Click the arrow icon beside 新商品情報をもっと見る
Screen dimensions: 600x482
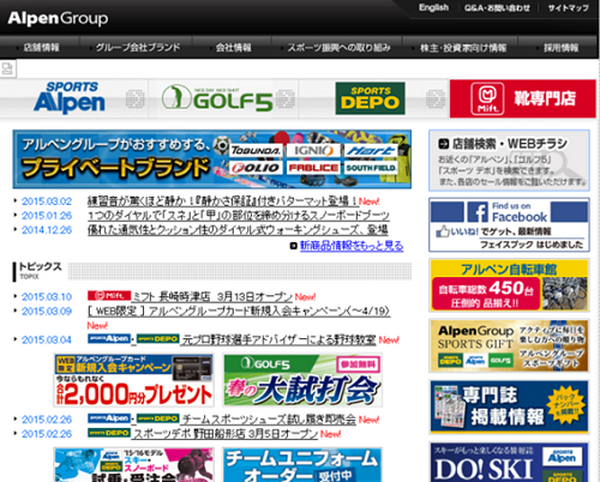click(x=293, y=246)
